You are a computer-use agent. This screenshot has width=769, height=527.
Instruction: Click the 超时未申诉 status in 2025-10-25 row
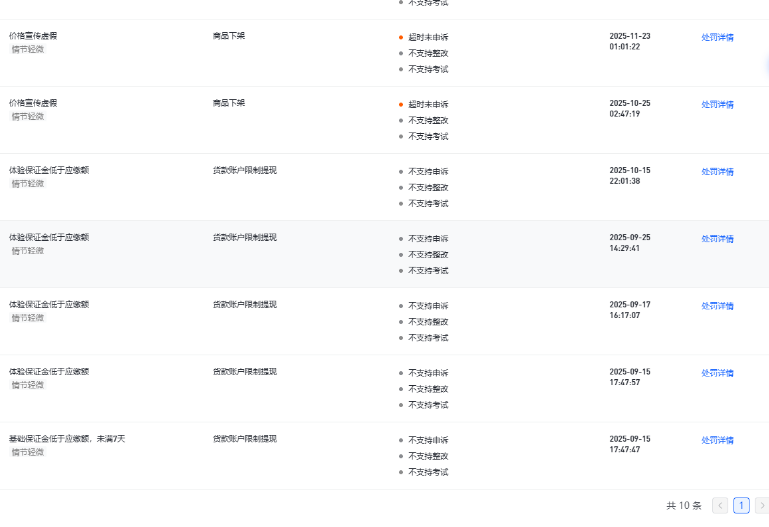point(428,104)
